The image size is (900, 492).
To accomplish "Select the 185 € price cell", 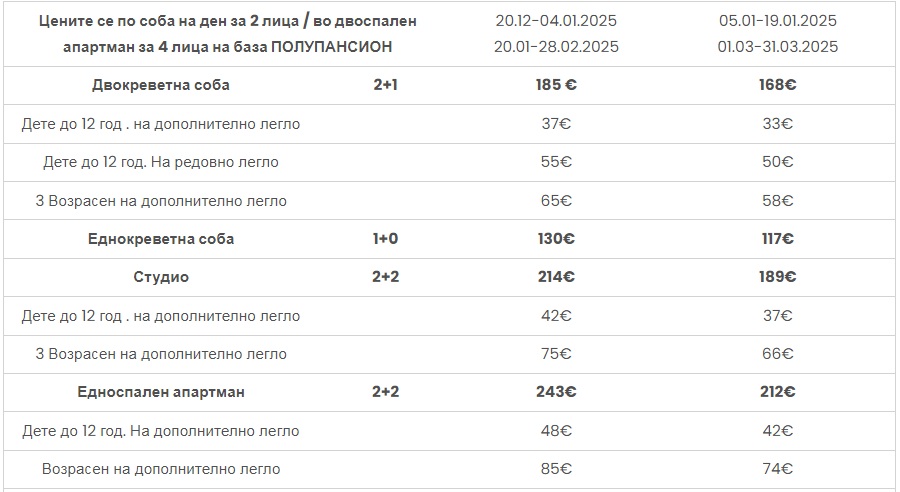I will [556, 85].
